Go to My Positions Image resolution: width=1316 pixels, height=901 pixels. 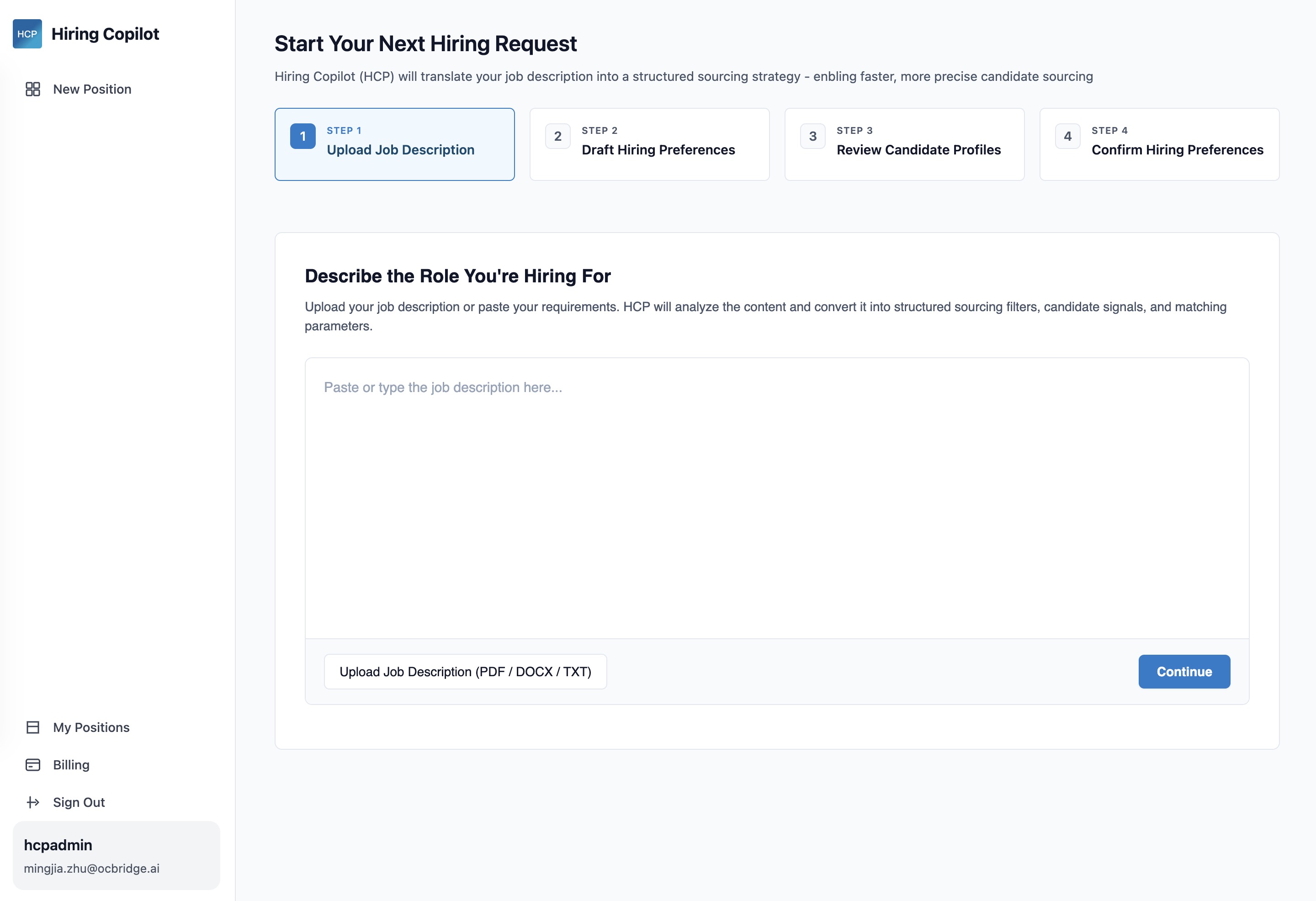click(91, 727)
